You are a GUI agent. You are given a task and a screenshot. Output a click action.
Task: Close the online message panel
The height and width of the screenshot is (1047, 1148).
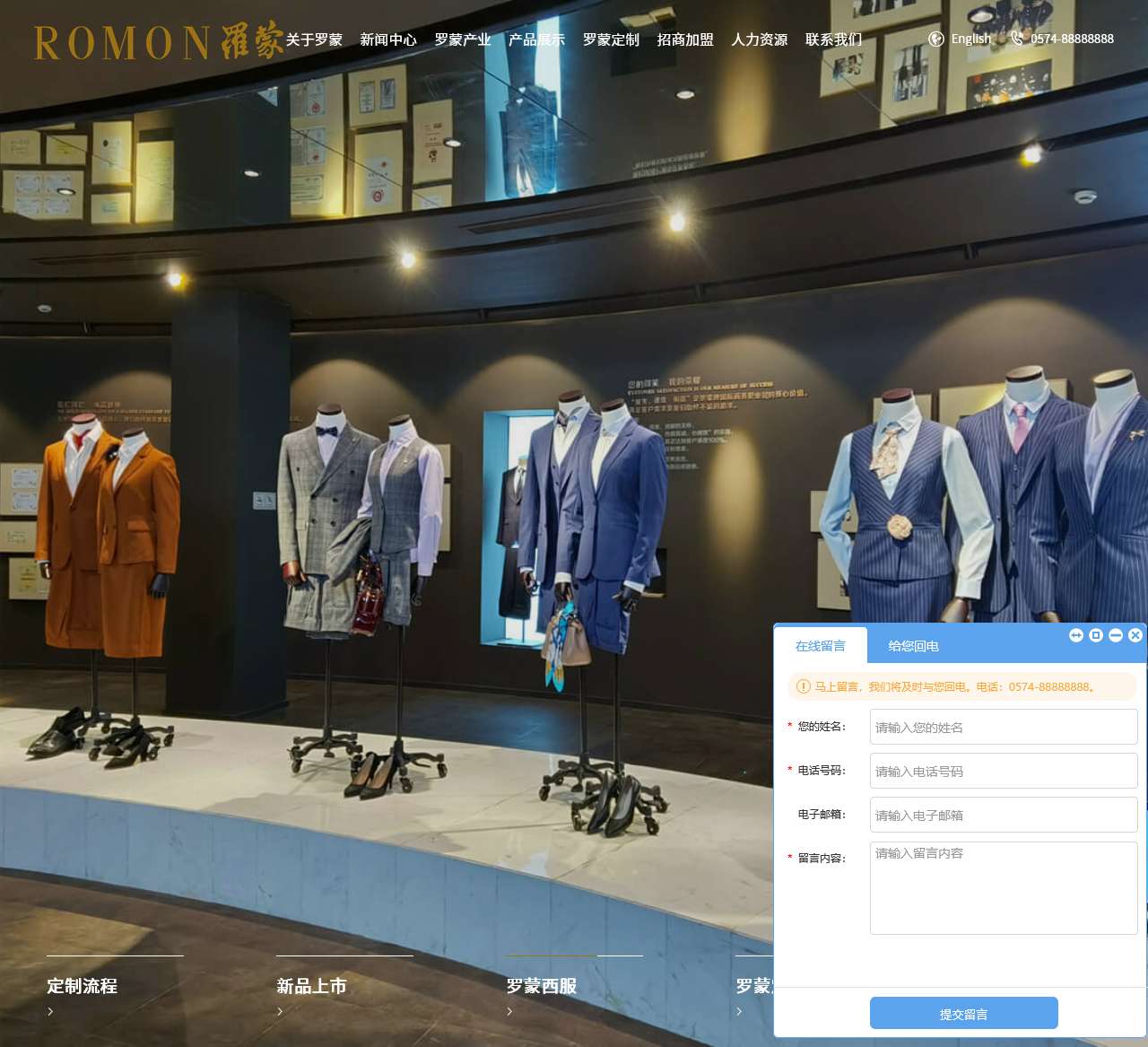(x=1135, y=635)
